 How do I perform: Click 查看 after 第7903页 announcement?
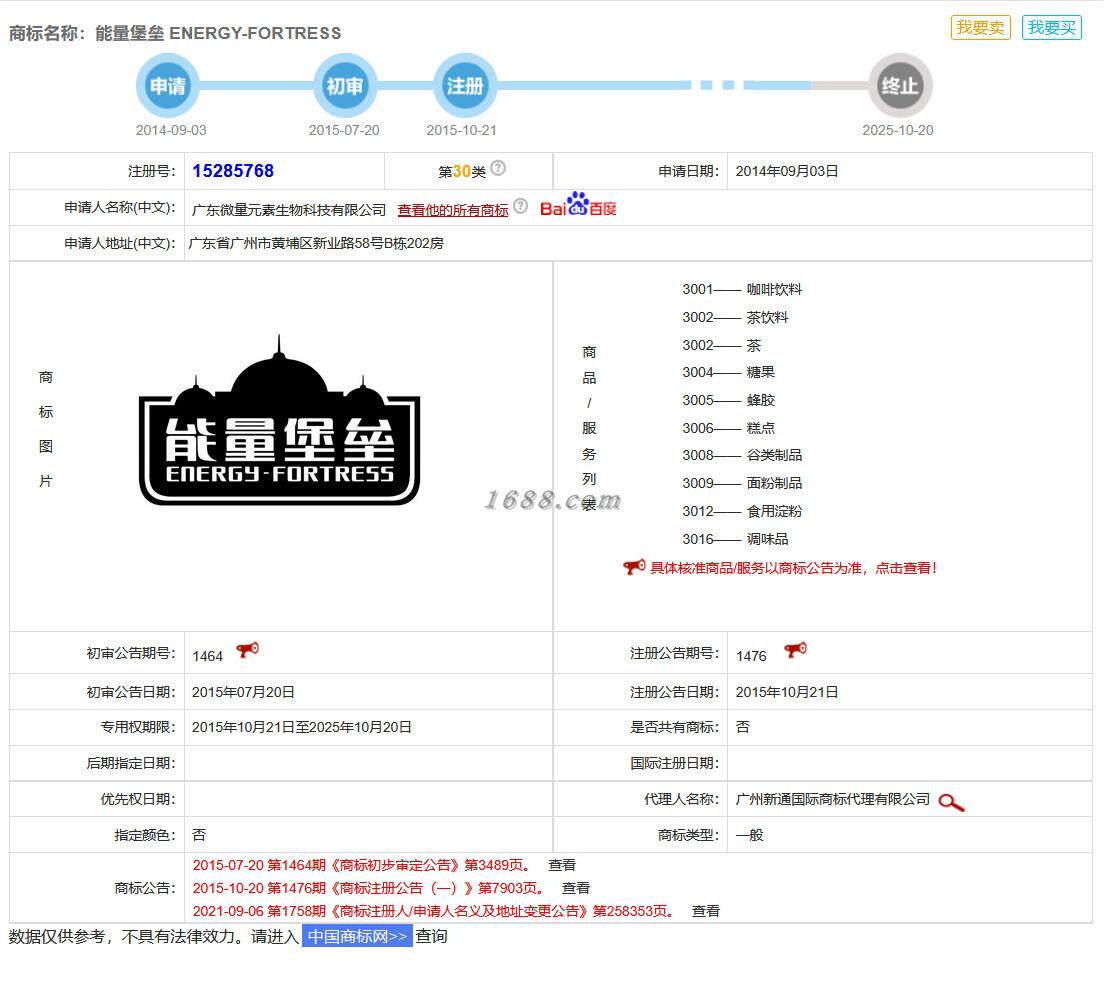click(576, 888)
